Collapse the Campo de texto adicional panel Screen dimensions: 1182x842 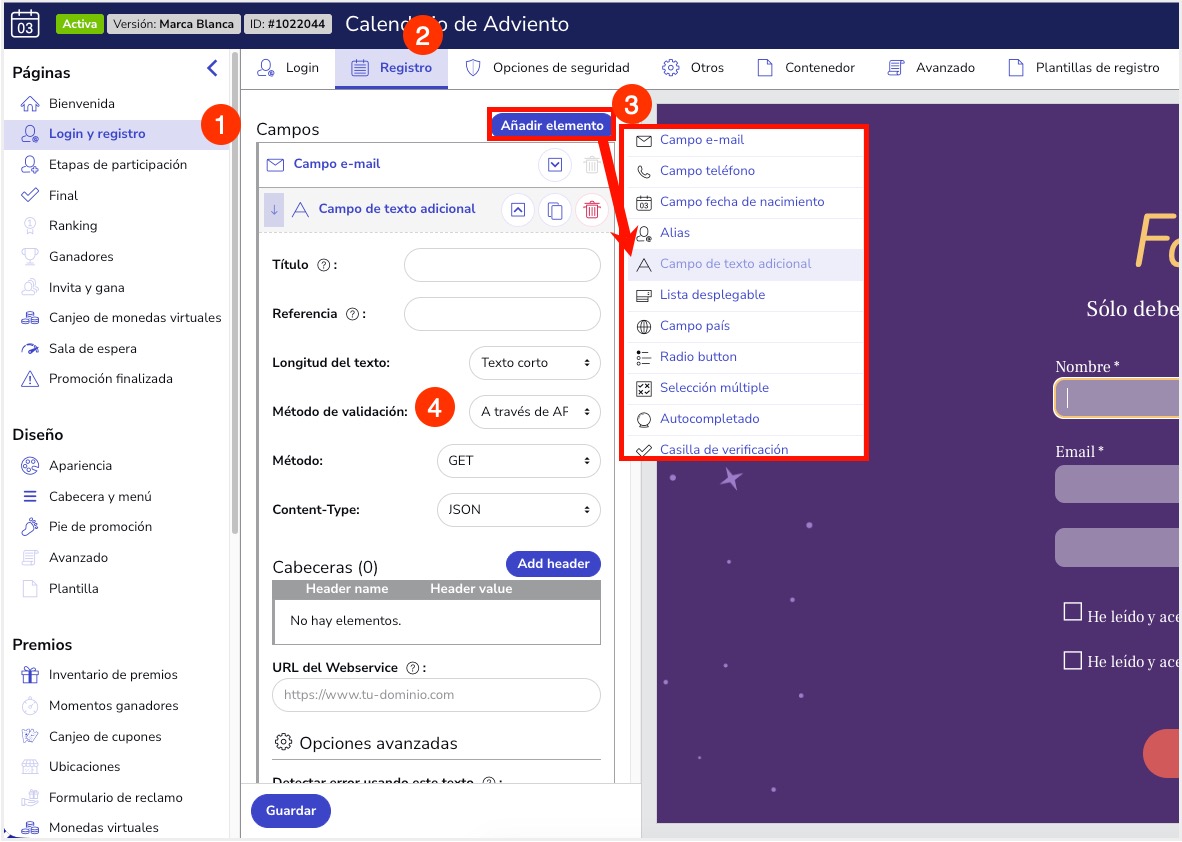pos(518,210)
